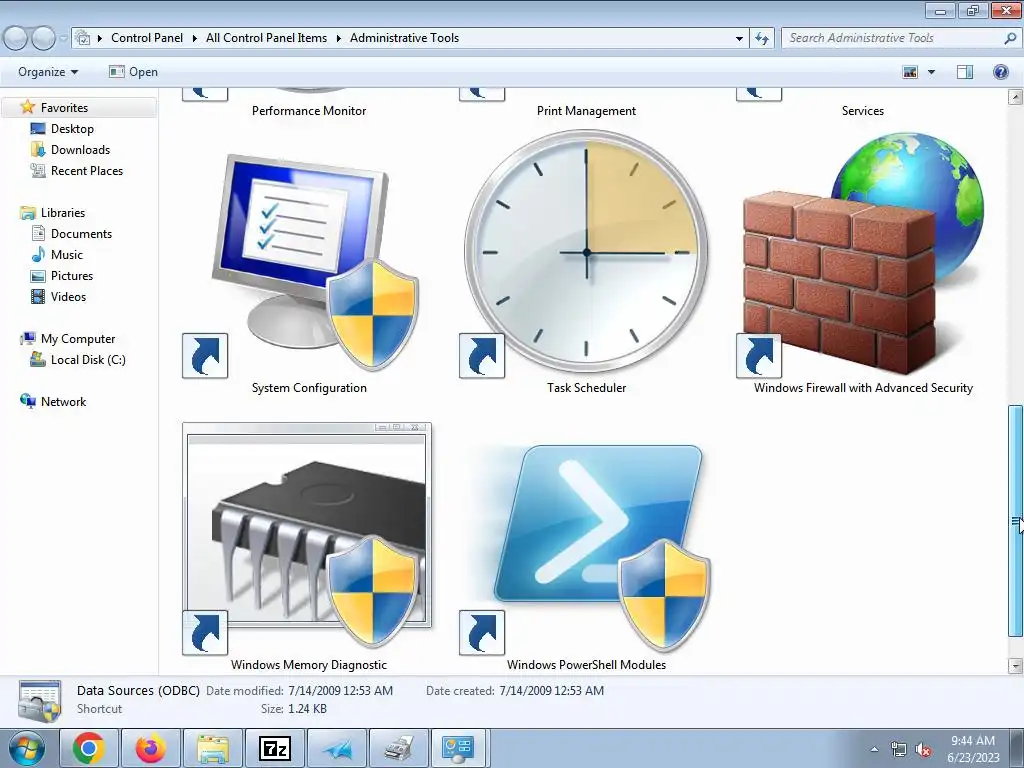Expand the arrow after Control Panel breadcrumb
Viewport: 1024px width, 768px height.
tap(195, 38)
